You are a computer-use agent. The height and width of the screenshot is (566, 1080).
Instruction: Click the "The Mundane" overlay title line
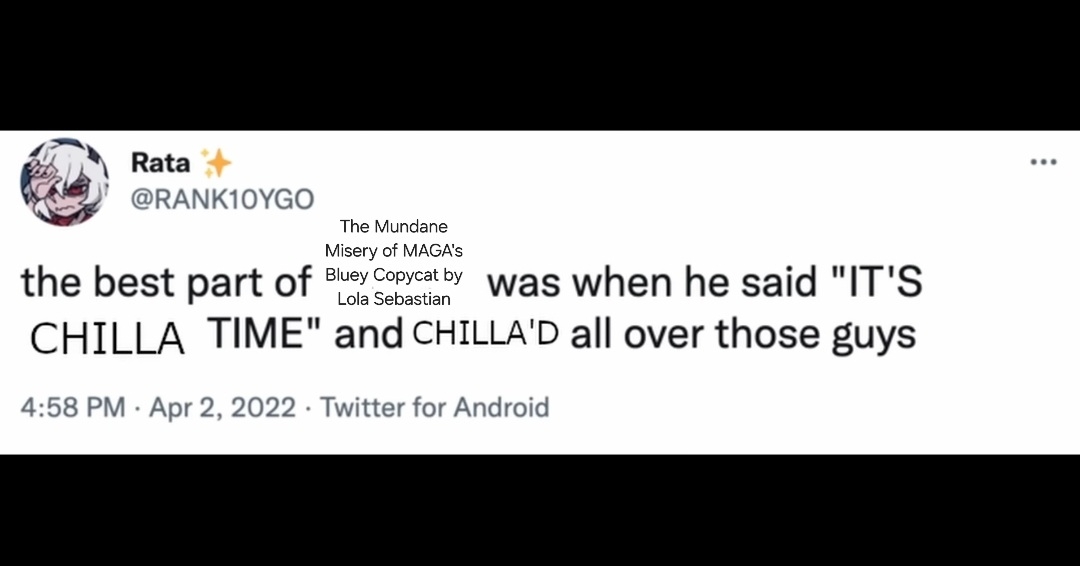coord(394,227)
